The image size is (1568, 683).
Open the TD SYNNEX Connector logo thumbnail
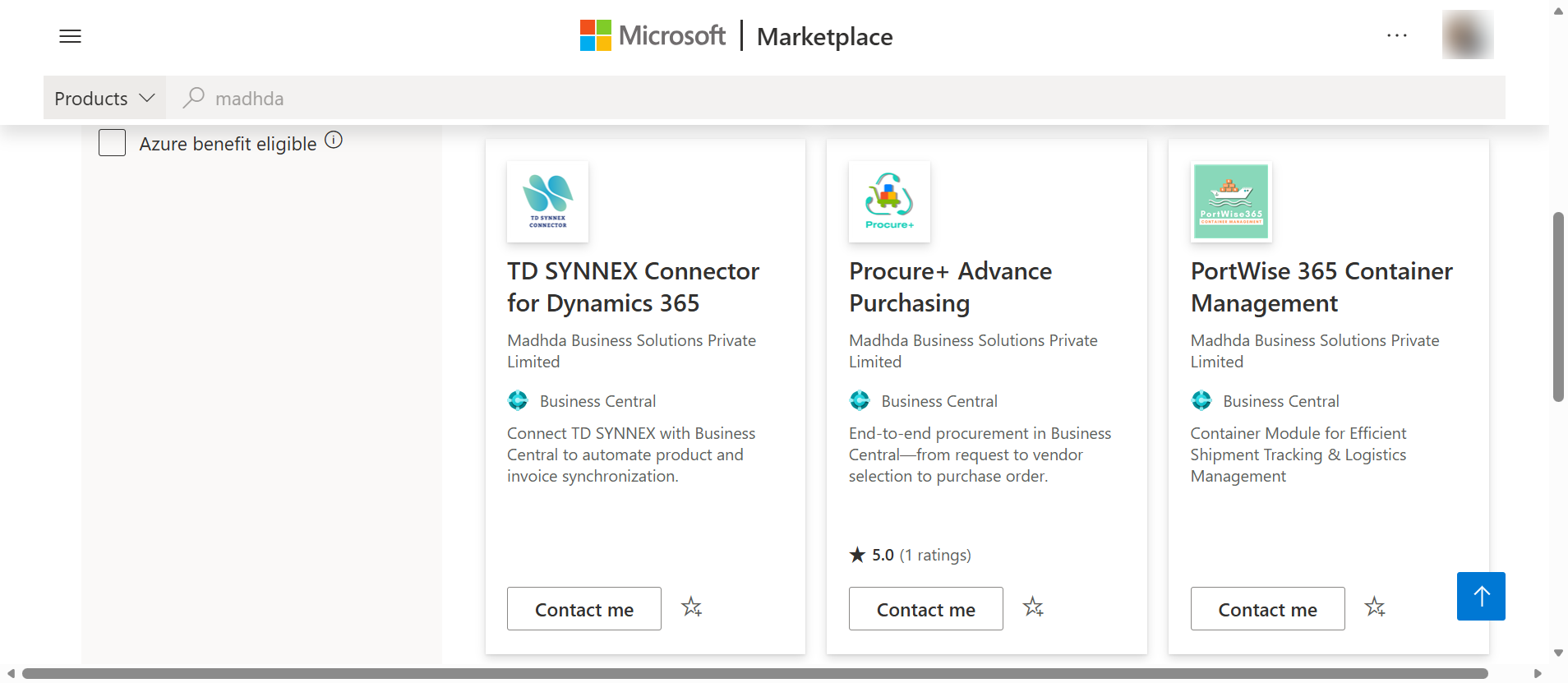pyautogui.click(x=548, y=201)
